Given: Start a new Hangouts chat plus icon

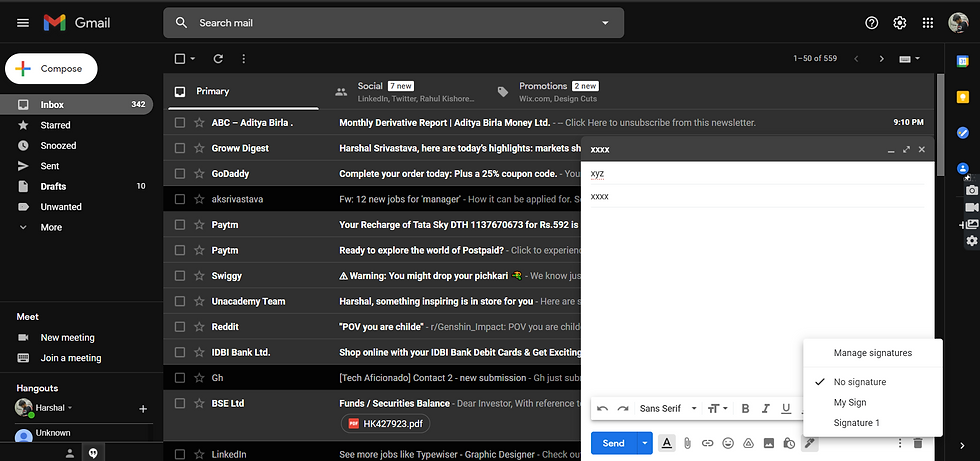Looking at the screenshot, I should [x=143, y=409].
